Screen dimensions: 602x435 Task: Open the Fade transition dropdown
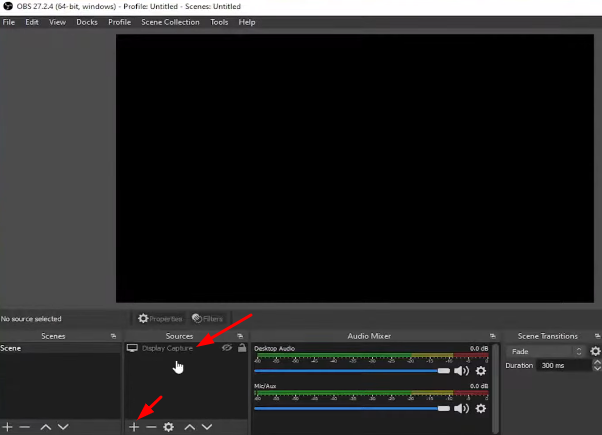546,352
